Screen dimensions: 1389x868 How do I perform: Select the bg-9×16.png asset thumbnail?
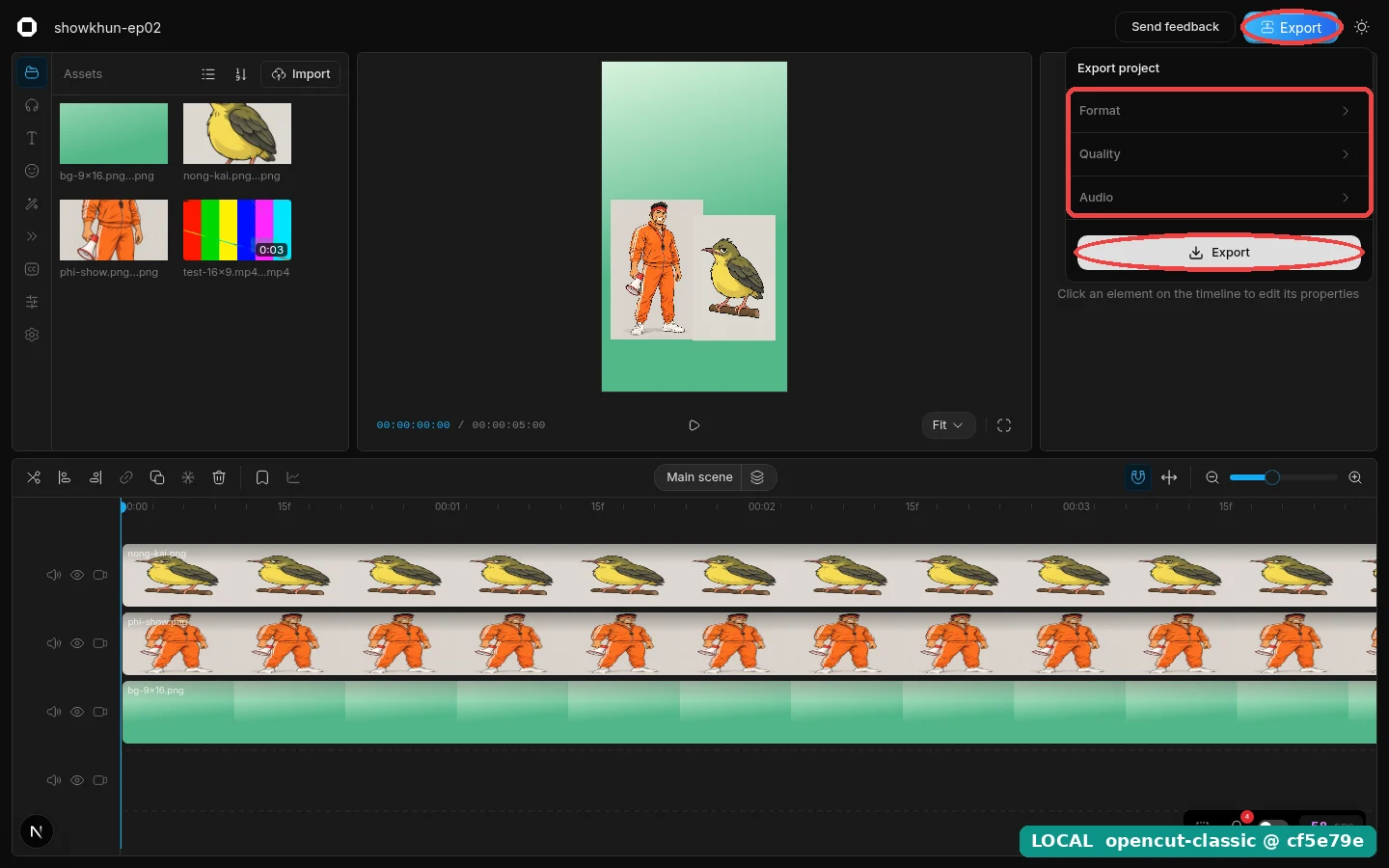(x=114, y=133)
